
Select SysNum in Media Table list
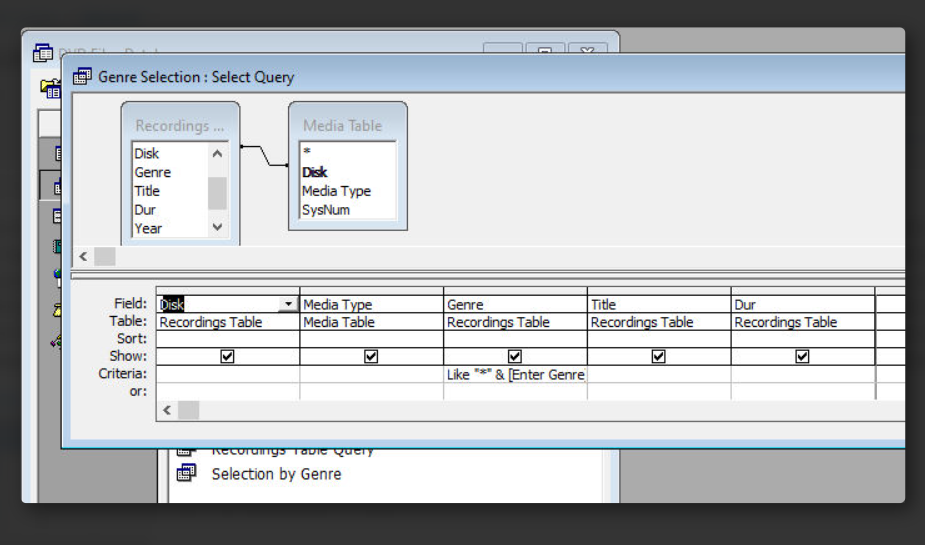tap(326, 210)
